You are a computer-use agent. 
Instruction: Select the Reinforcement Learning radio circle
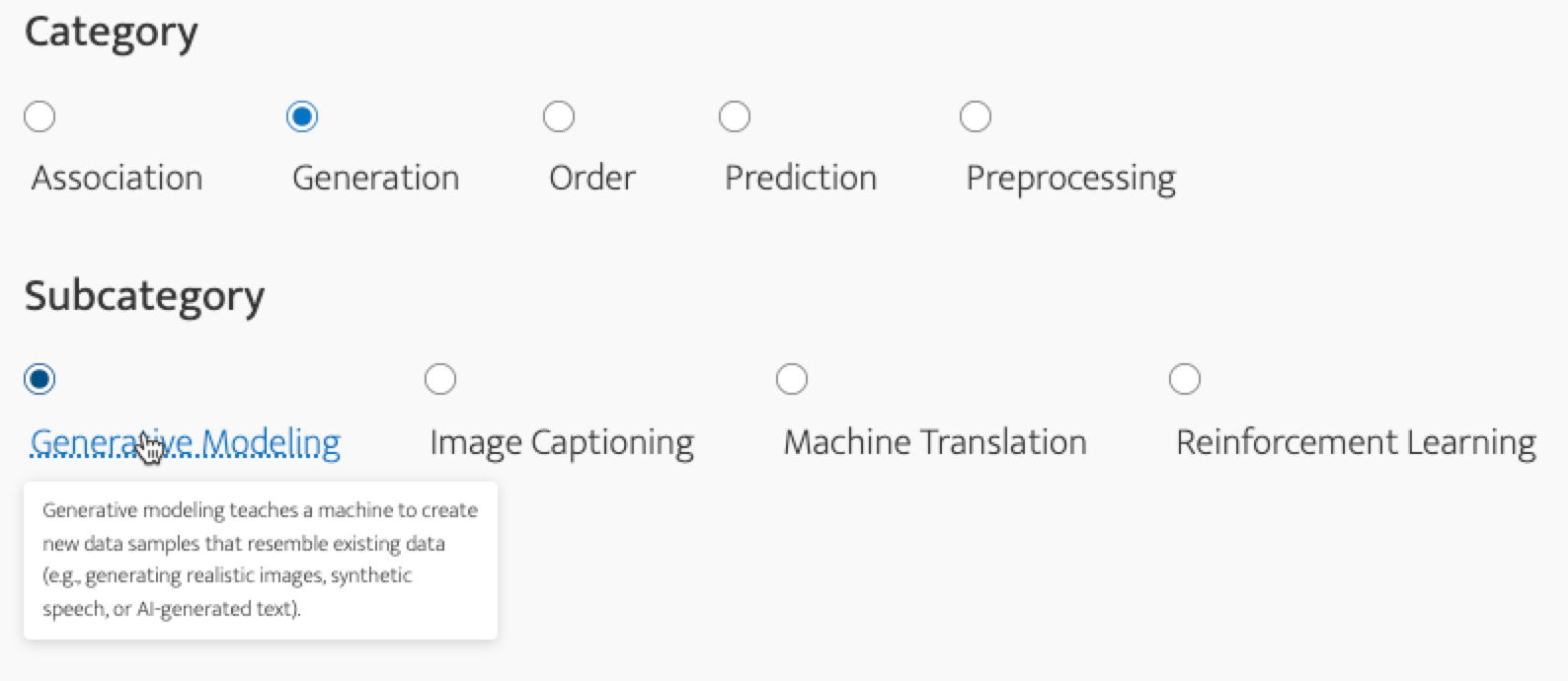(x=1185, y=379)
